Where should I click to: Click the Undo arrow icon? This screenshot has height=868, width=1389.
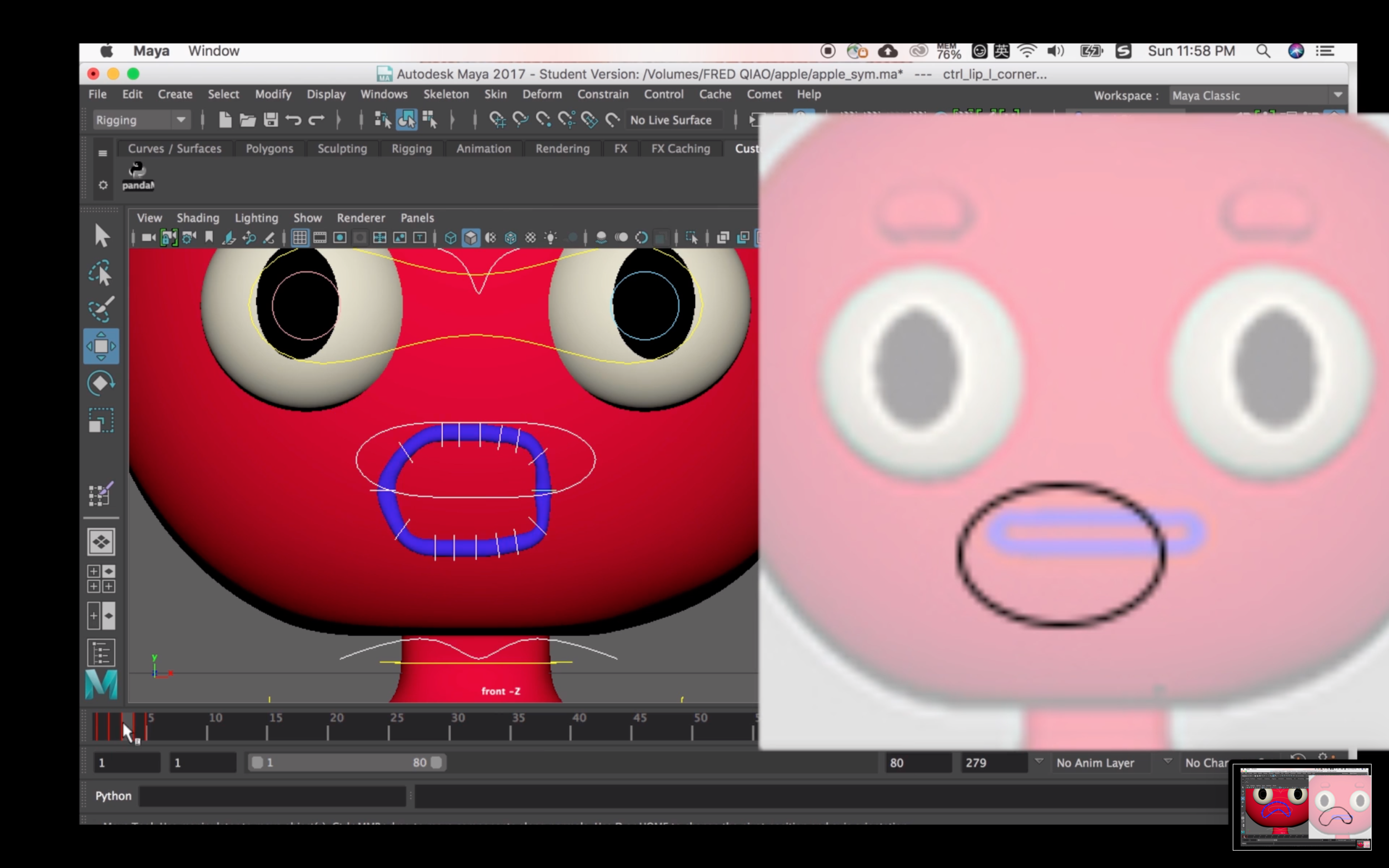click(x=293, y=120)
